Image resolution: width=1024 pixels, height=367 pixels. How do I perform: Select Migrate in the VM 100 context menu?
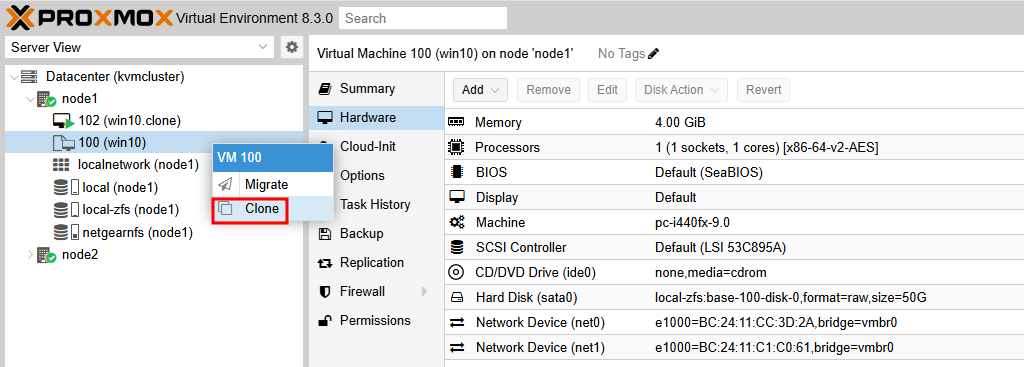(273, 185)
